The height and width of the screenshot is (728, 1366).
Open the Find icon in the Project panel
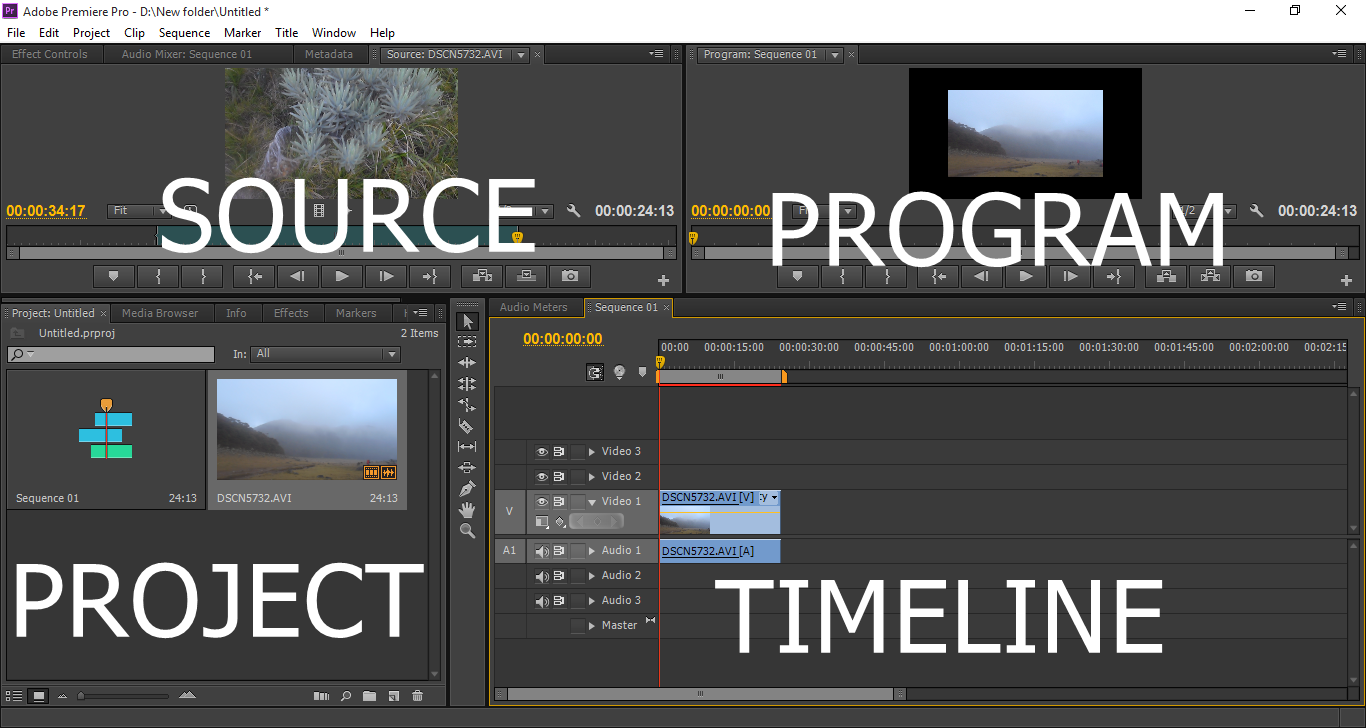[x=345, y=696]
